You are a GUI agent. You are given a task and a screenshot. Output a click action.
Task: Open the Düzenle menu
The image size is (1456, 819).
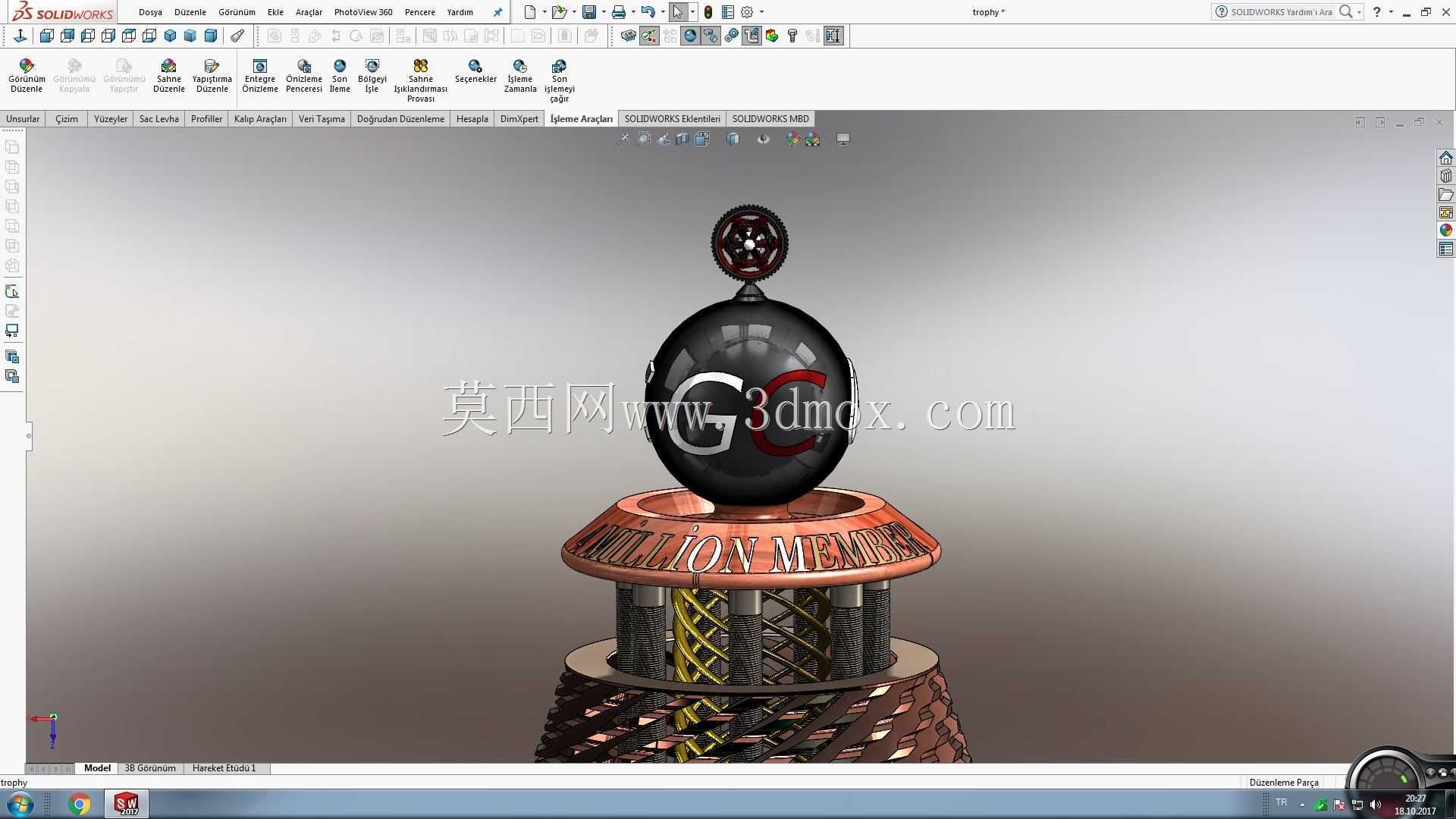pos(190,12)
